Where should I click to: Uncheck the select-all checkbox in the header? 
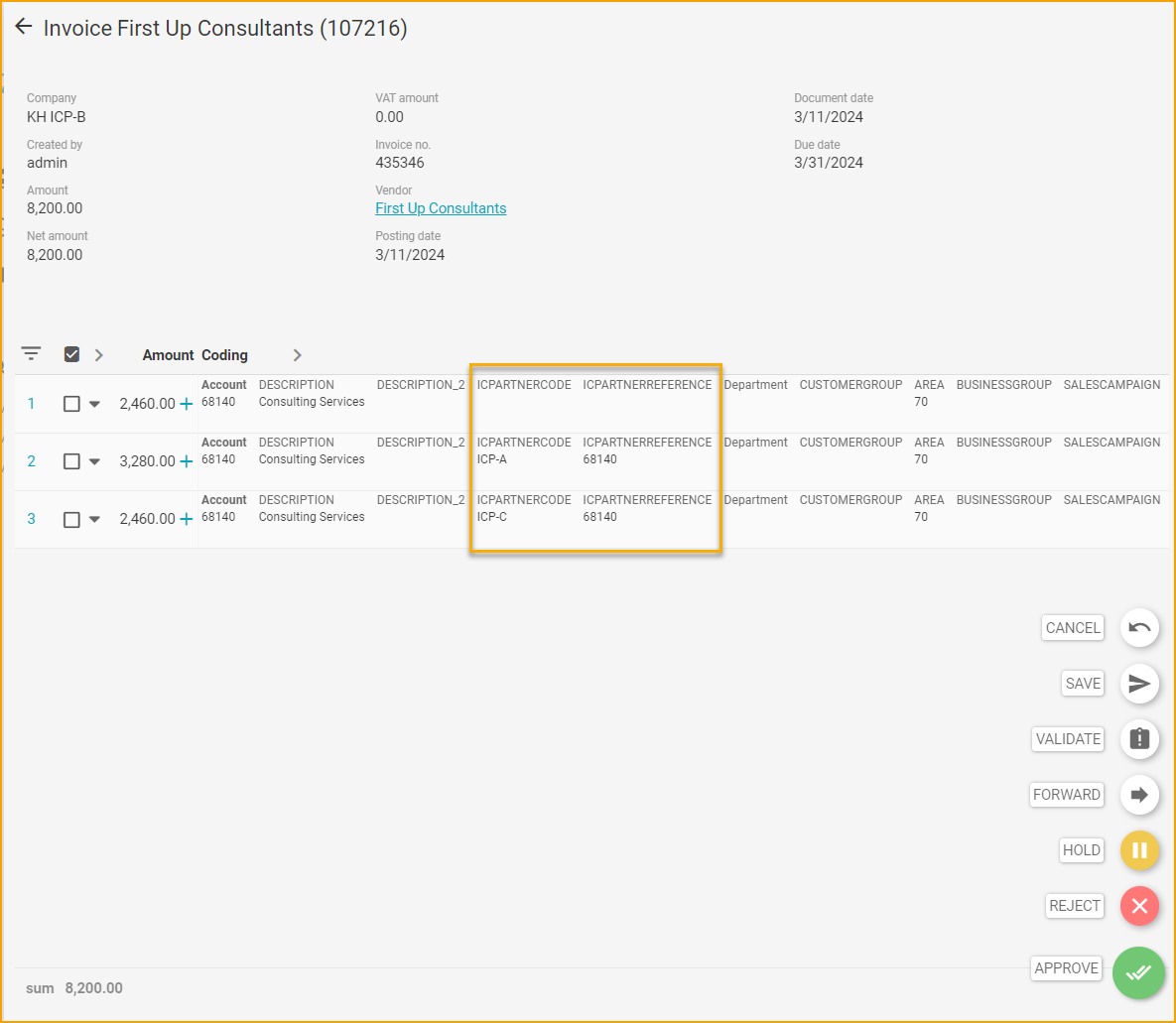coord(71,353)
